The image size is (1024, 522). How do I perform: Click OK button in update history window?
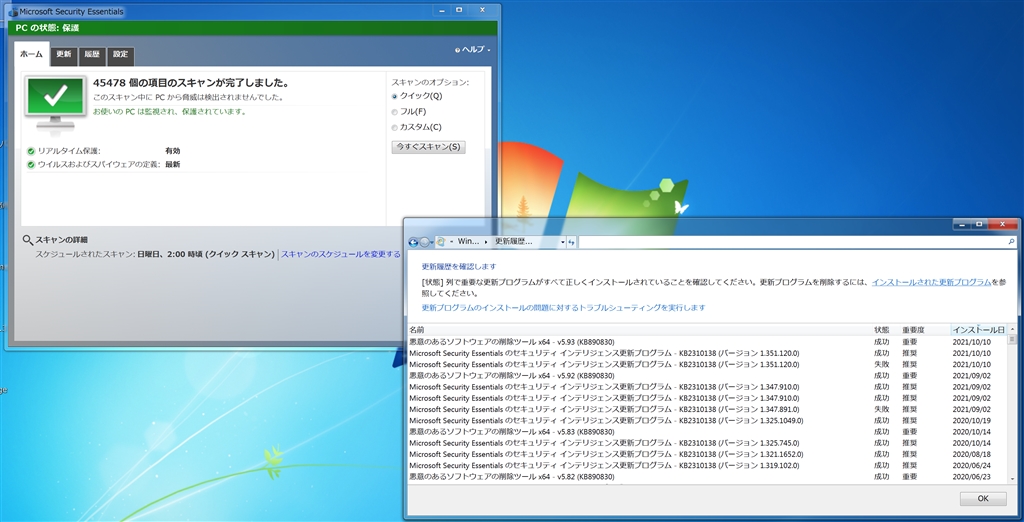point(983,498)
